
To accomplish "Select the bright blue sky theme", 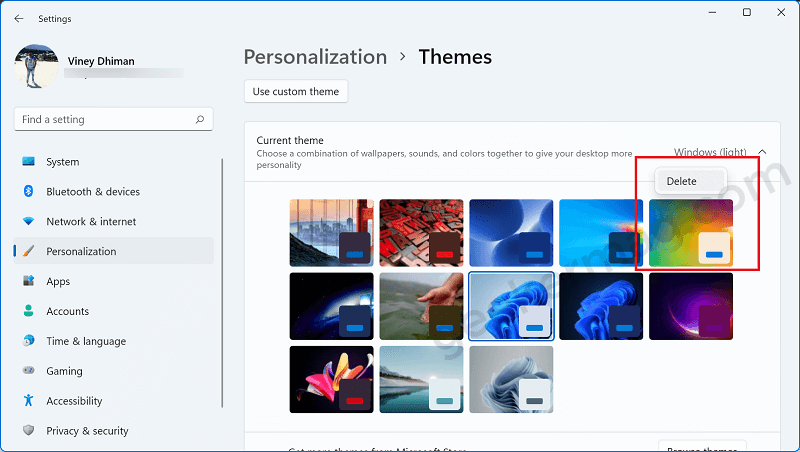I will point(601,233).
